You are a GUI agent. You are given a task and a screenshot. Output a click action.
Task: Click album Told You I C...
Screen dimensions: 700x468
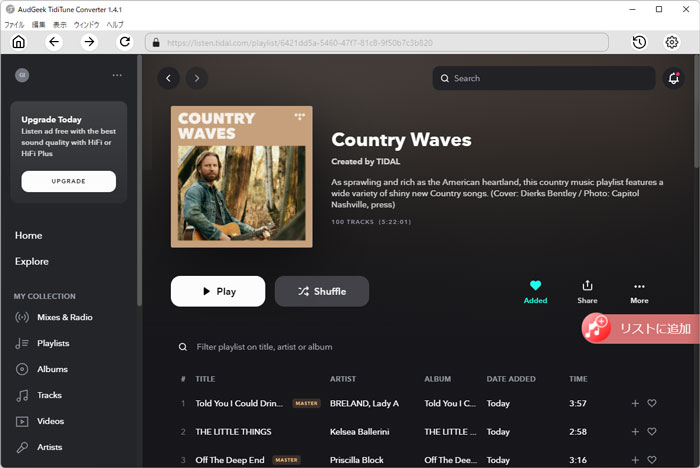(x=450, y=403)
